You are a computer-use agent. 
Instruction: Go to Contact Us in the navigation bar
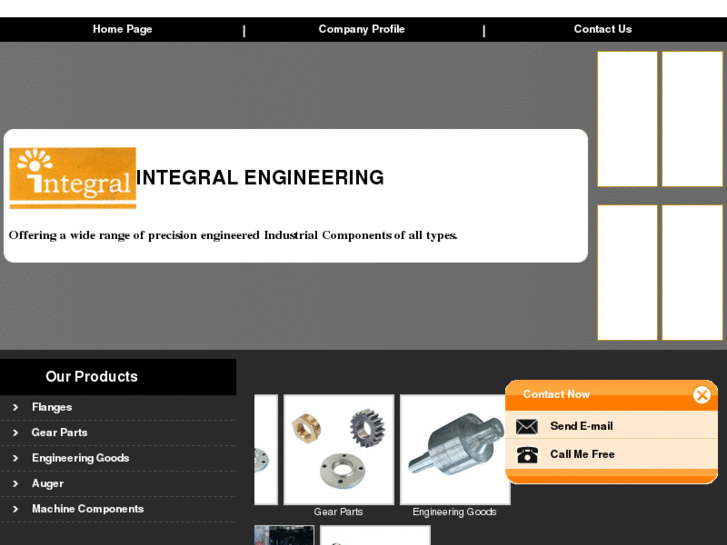602,29
